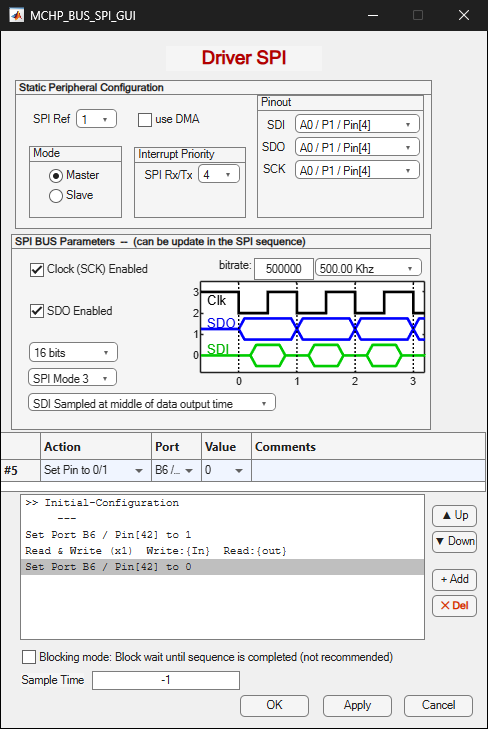Open the Value dropdown showing 0
488x729 pixels.
coord(226,471)
